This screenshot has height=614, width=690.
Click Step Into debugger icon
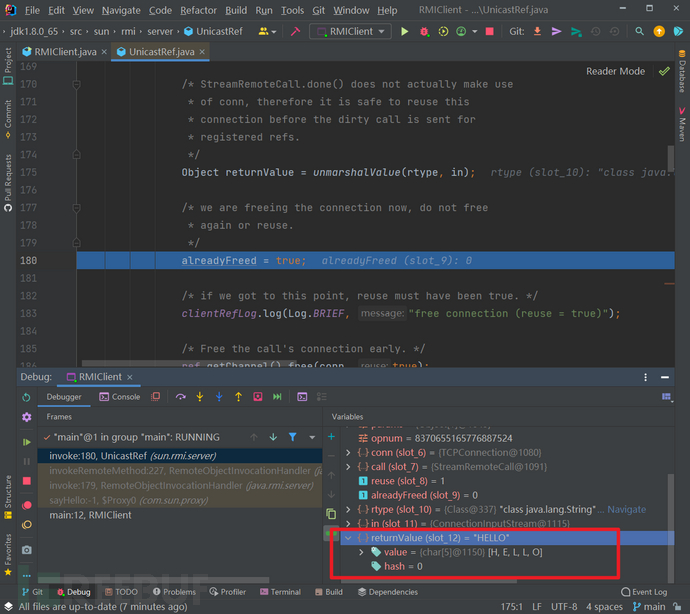[200, 397]
